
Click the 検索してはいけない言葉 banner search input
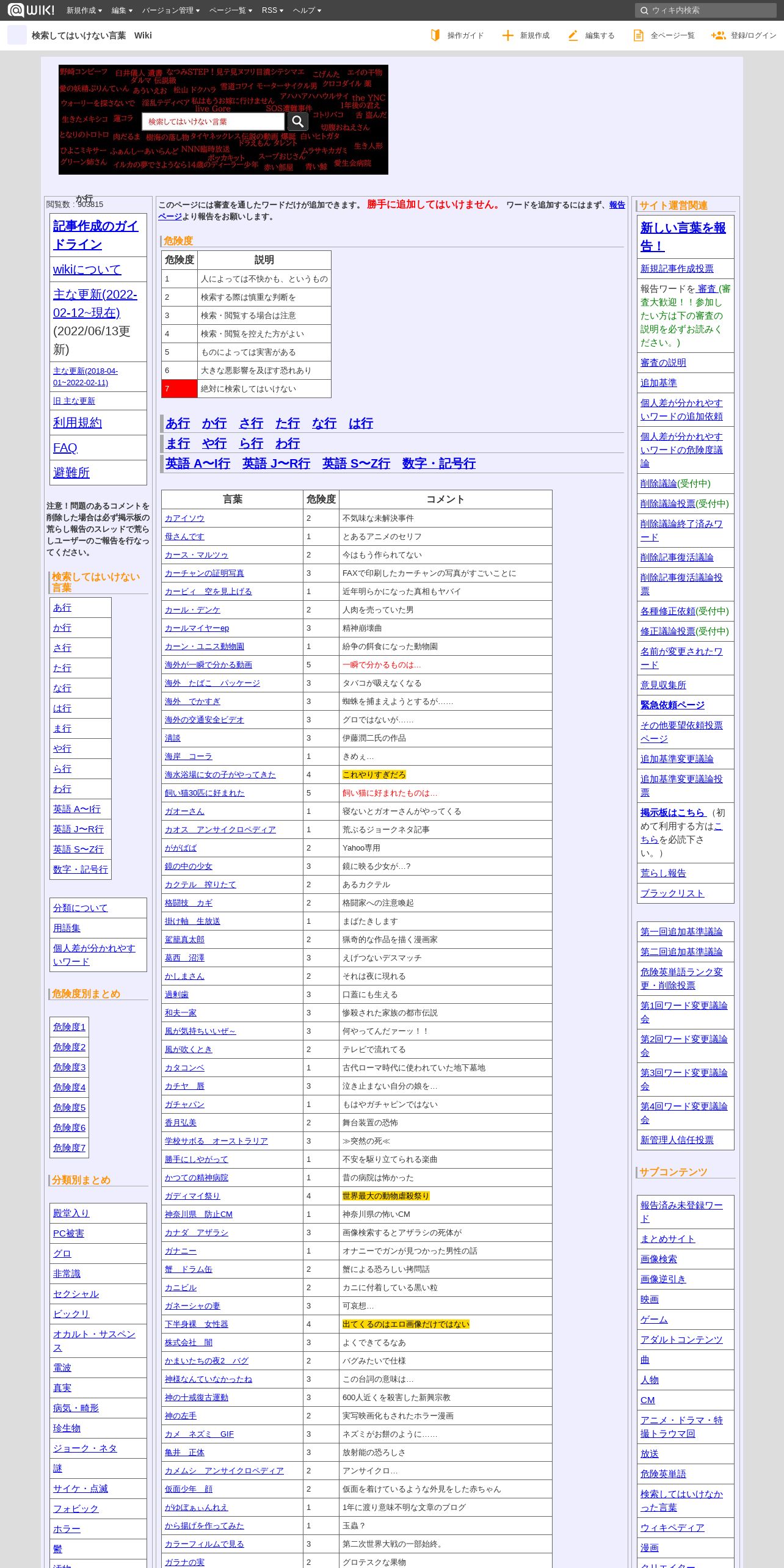[x=213, y=122]
